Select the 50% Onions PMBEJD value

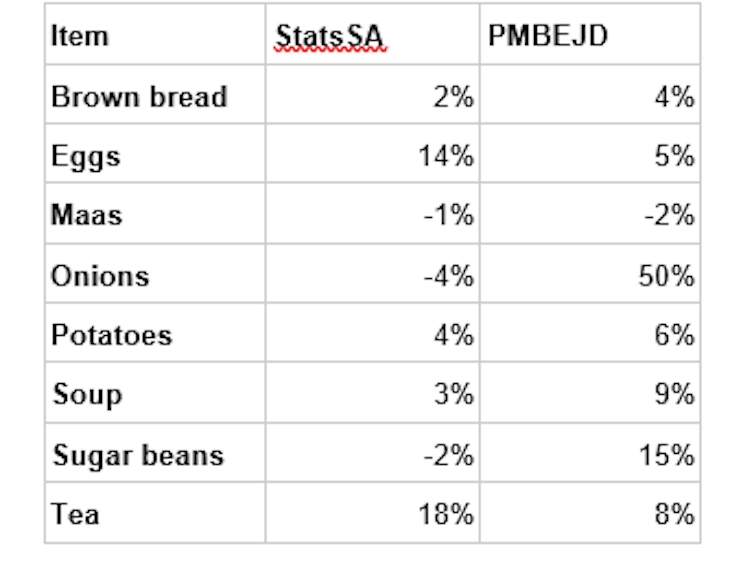click(667, 275)
